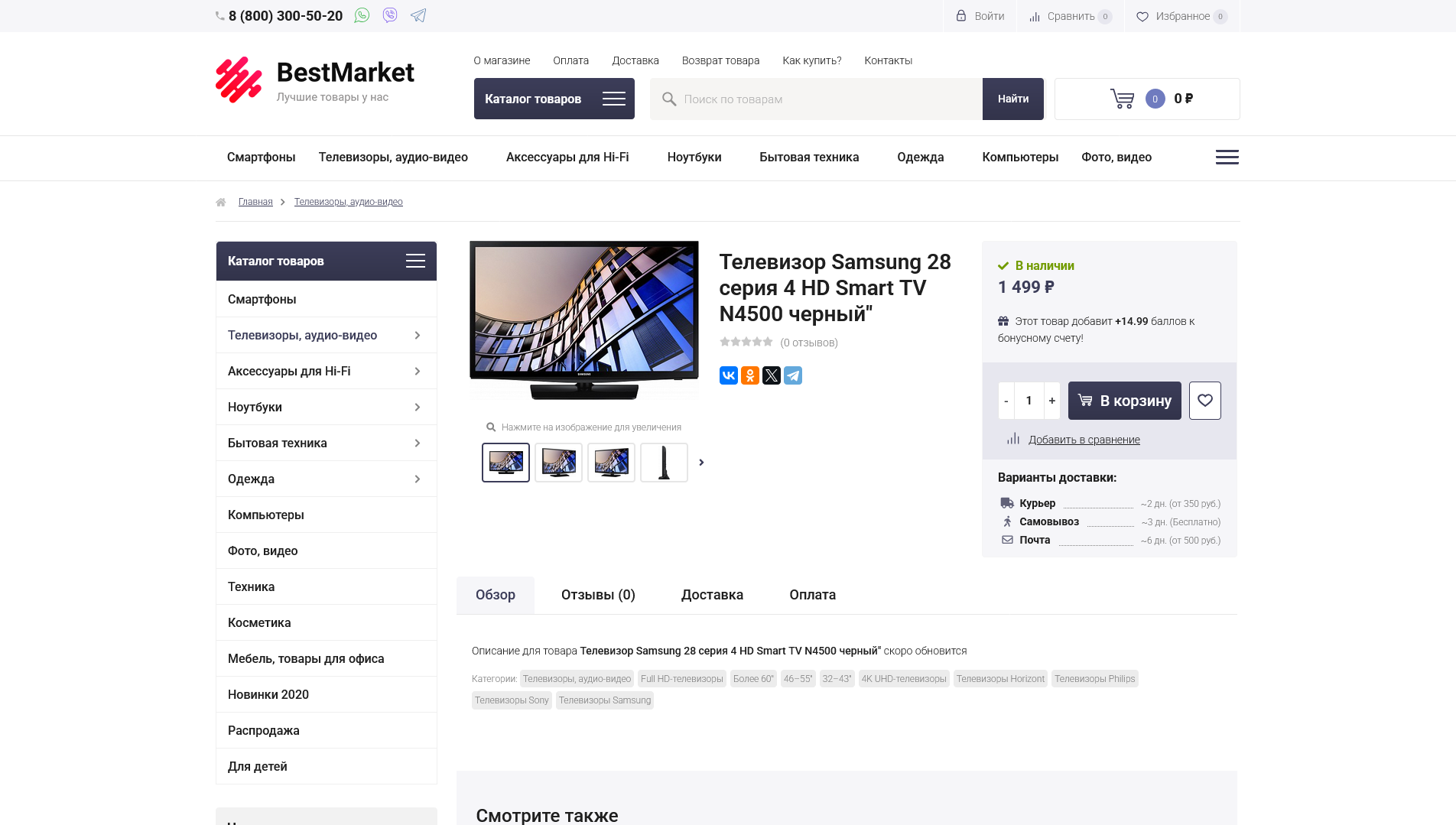Open Телевизоры, аудио-видео breadcrumb link
The height and width of the screenshot is (825, 1456).
[x=349, y=202]
